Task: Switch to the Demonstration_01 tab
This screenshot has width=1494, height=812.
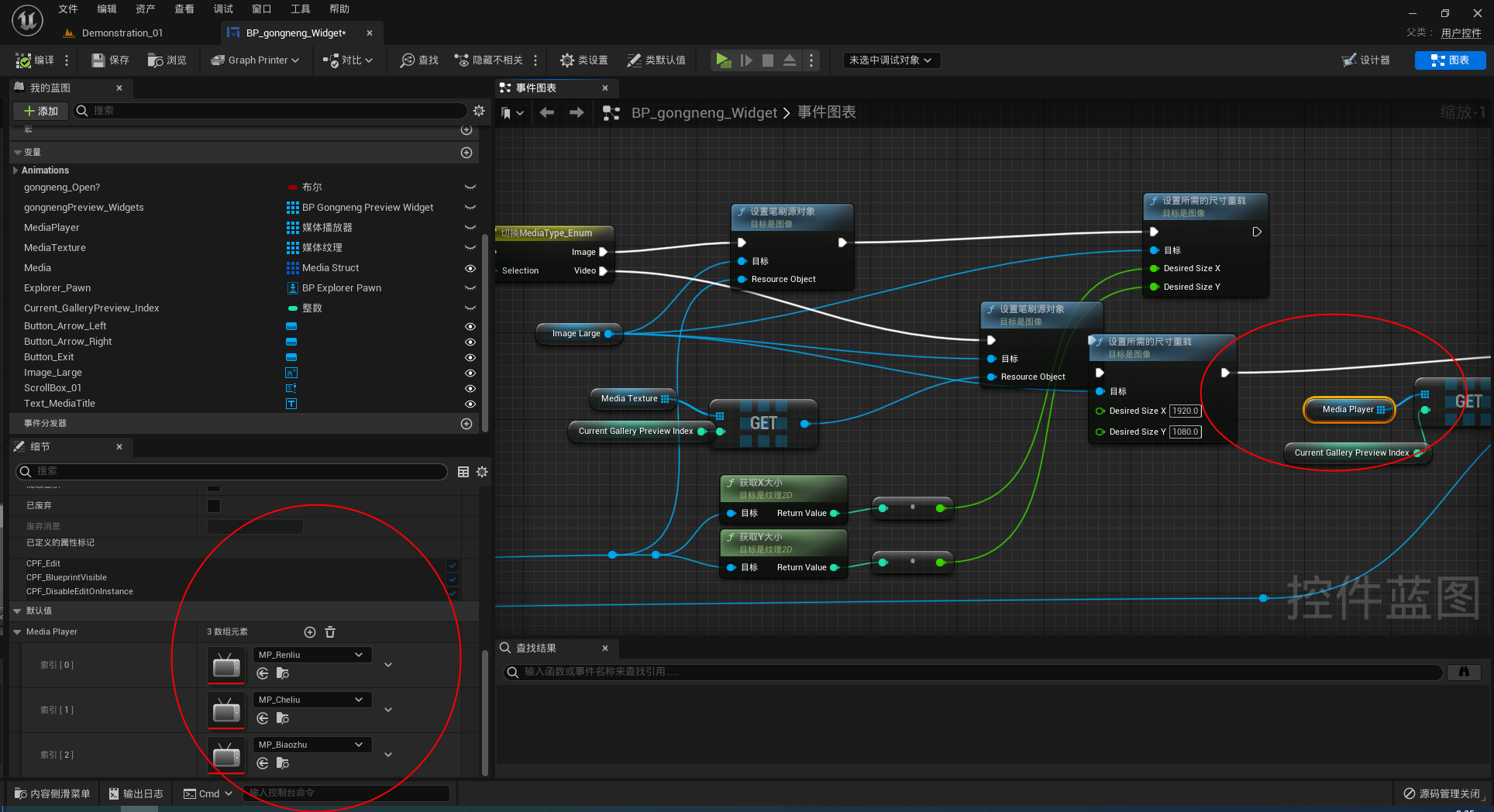Action: click(122, 33)
